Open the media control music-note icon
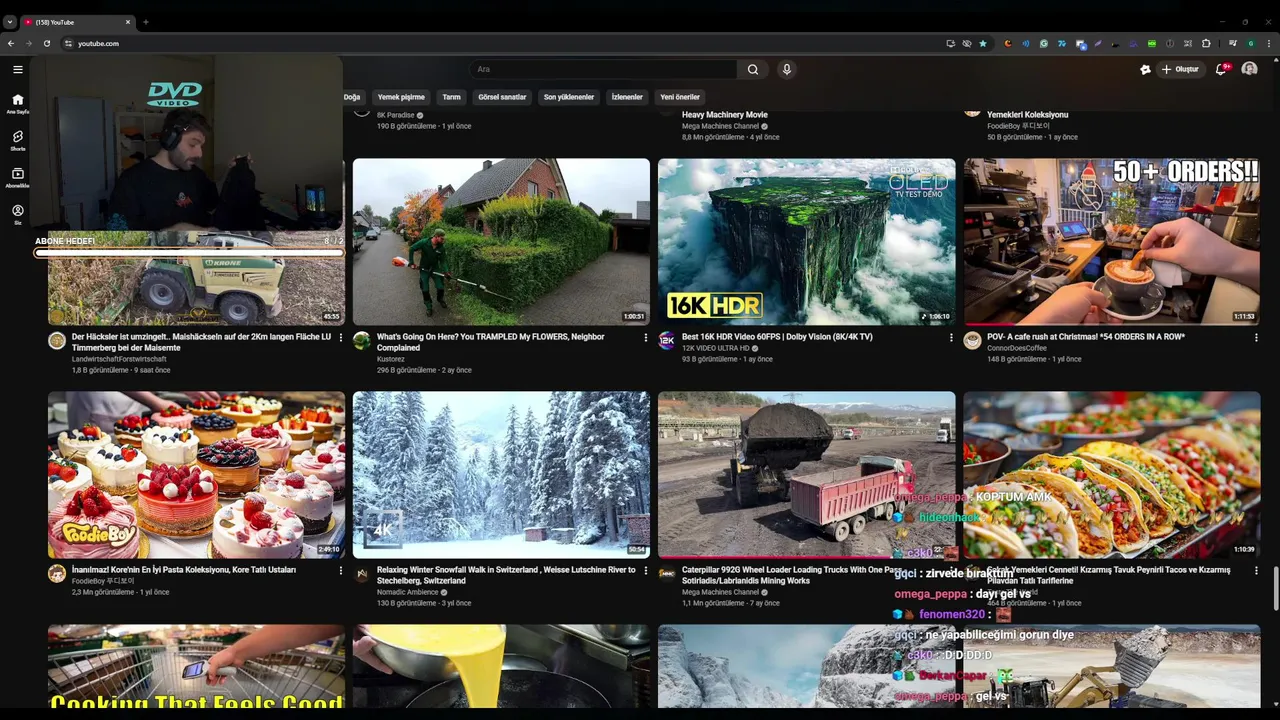The image size is (1280, 720). click(x=1233, y=44)
